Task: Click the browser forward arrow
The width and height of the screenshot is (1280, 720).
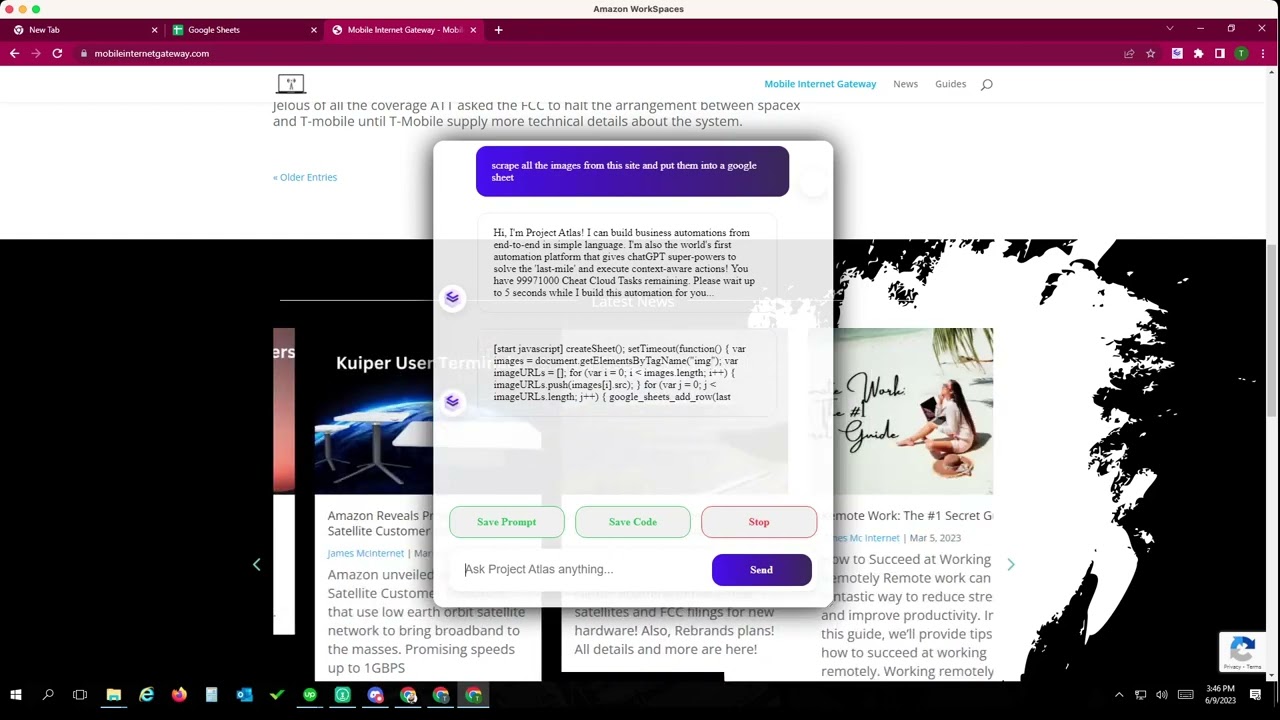Action: point(36,53)
